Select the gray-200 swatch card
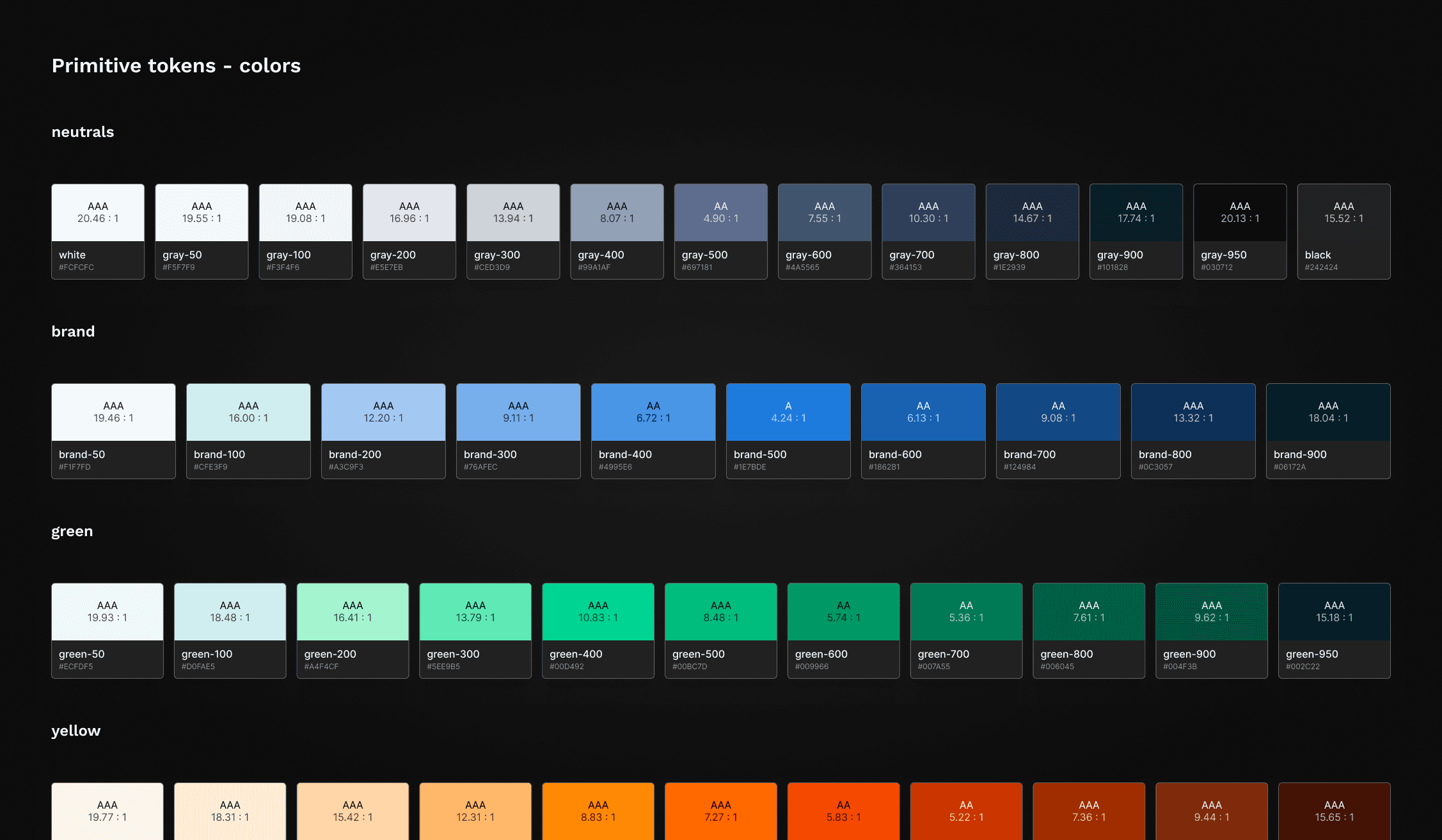This screenshot has width=1442, height=840. coord(409,231)
